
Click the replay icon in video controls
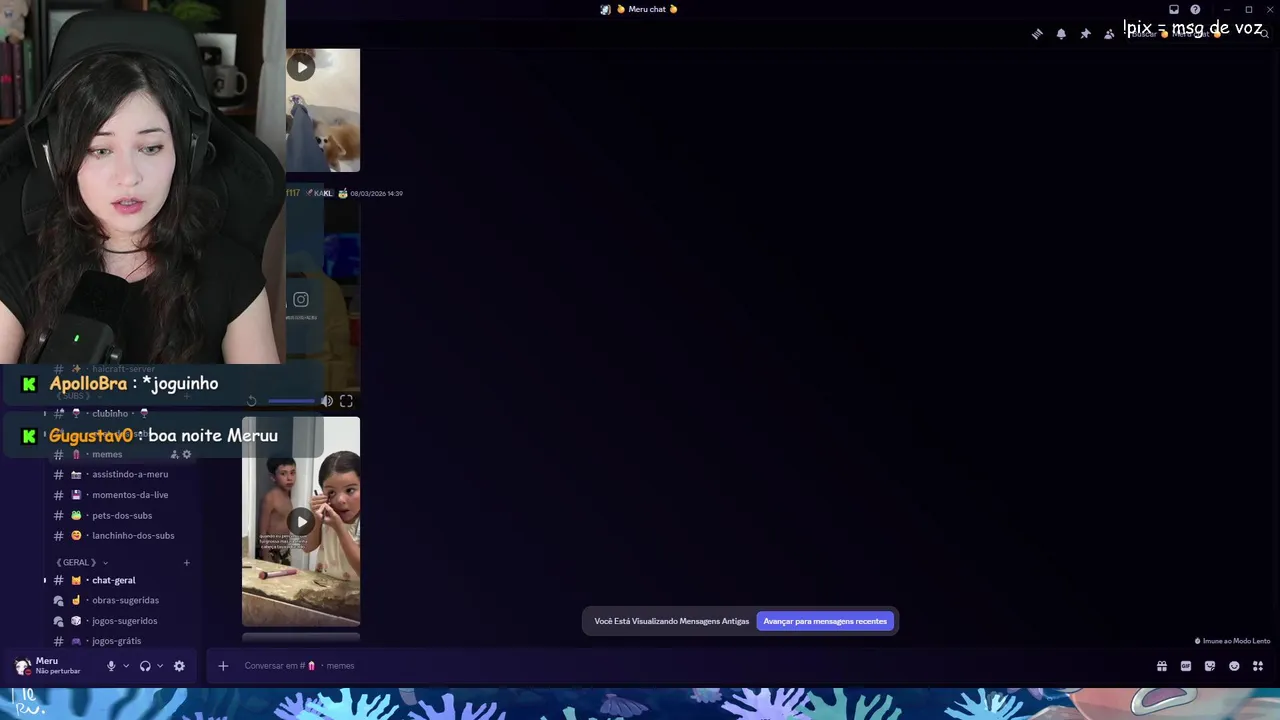pyautogui.click(x=251, y=401)
